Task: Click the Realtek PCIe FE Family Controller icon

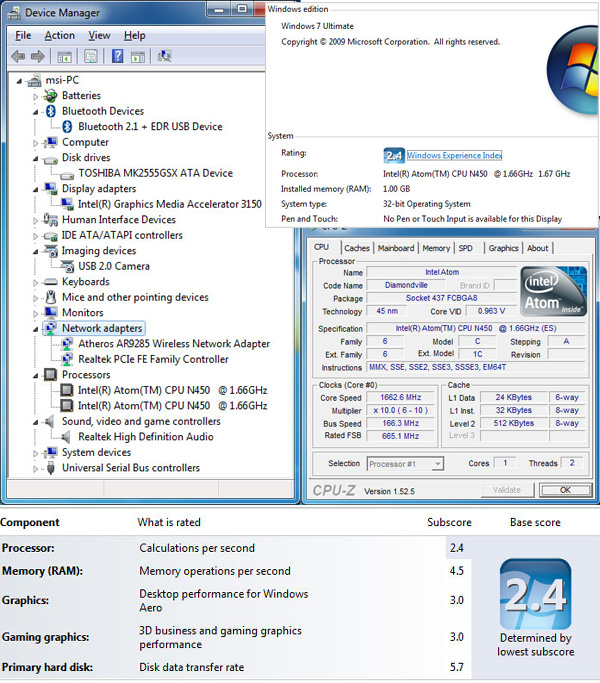Action: [x=67, y=359]
